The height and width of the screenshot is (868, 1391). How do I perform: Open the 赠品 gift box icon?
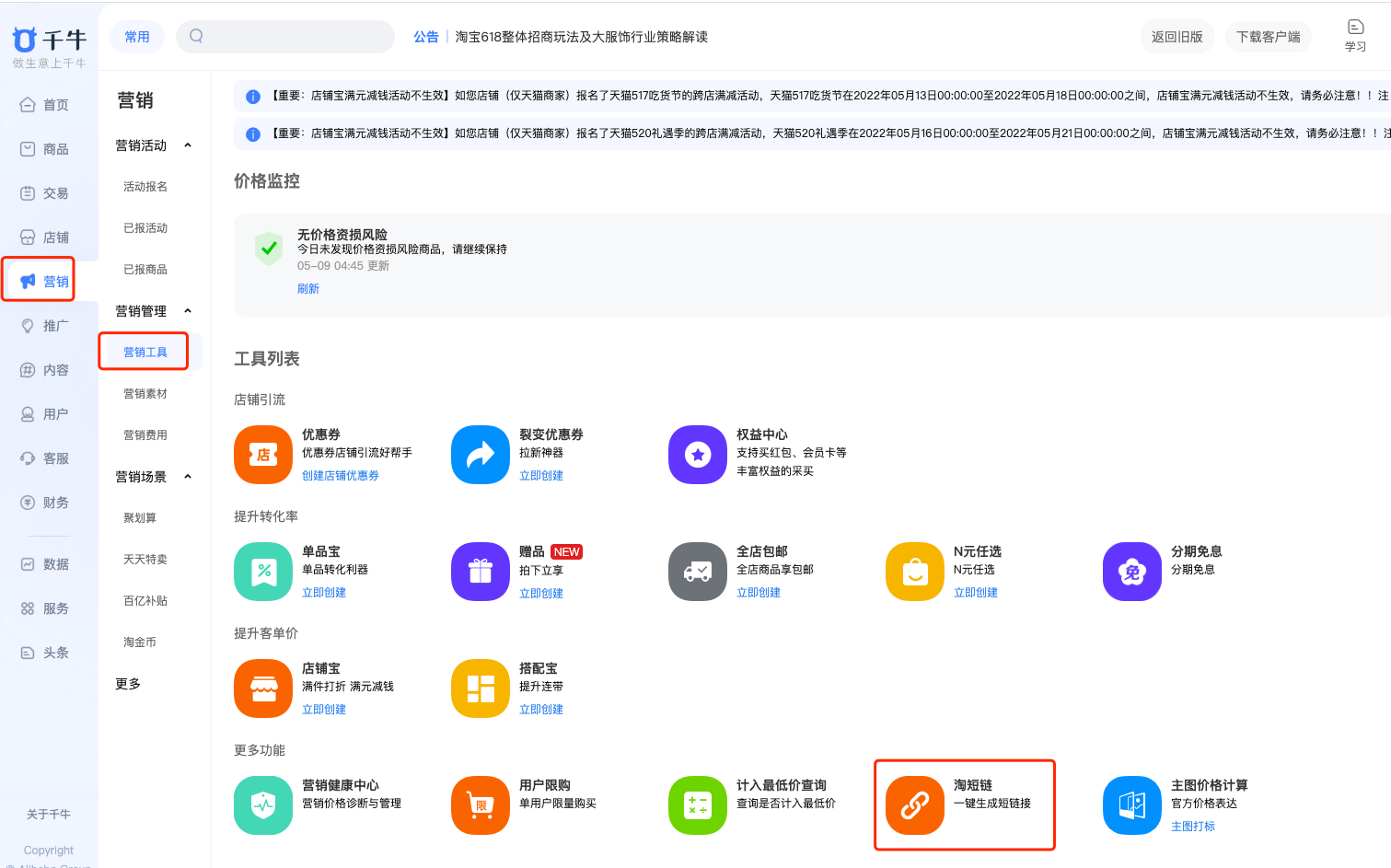(x=481, y=572)
